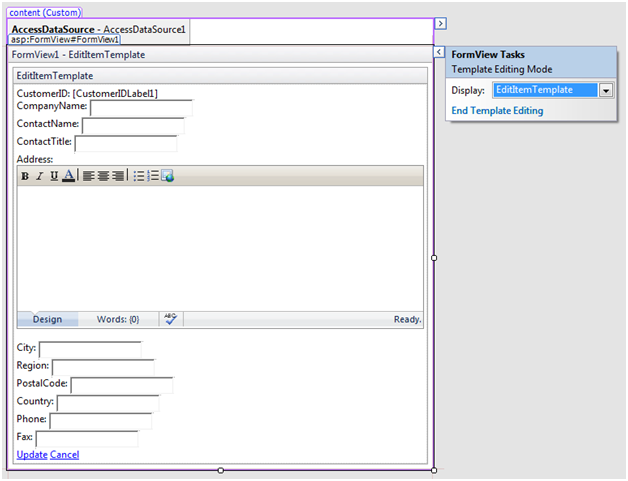The width and height of the screenshot is (628, 481).
Task: Run the ABC spell check
Action: click(170, 319)
